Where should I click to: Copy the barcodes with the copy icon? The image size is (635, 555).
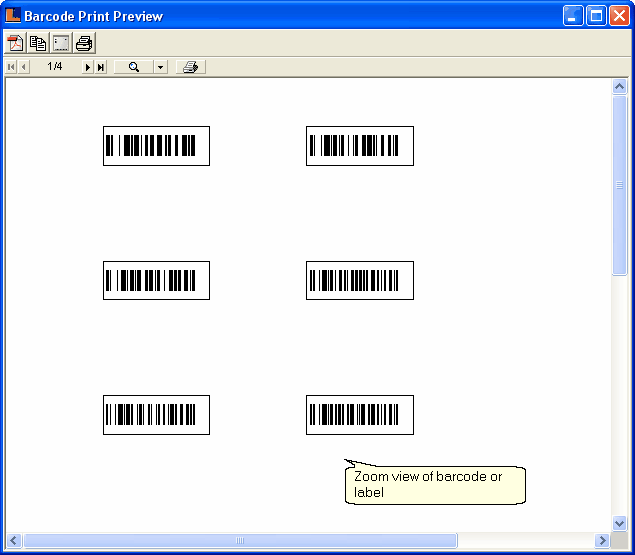38,43
